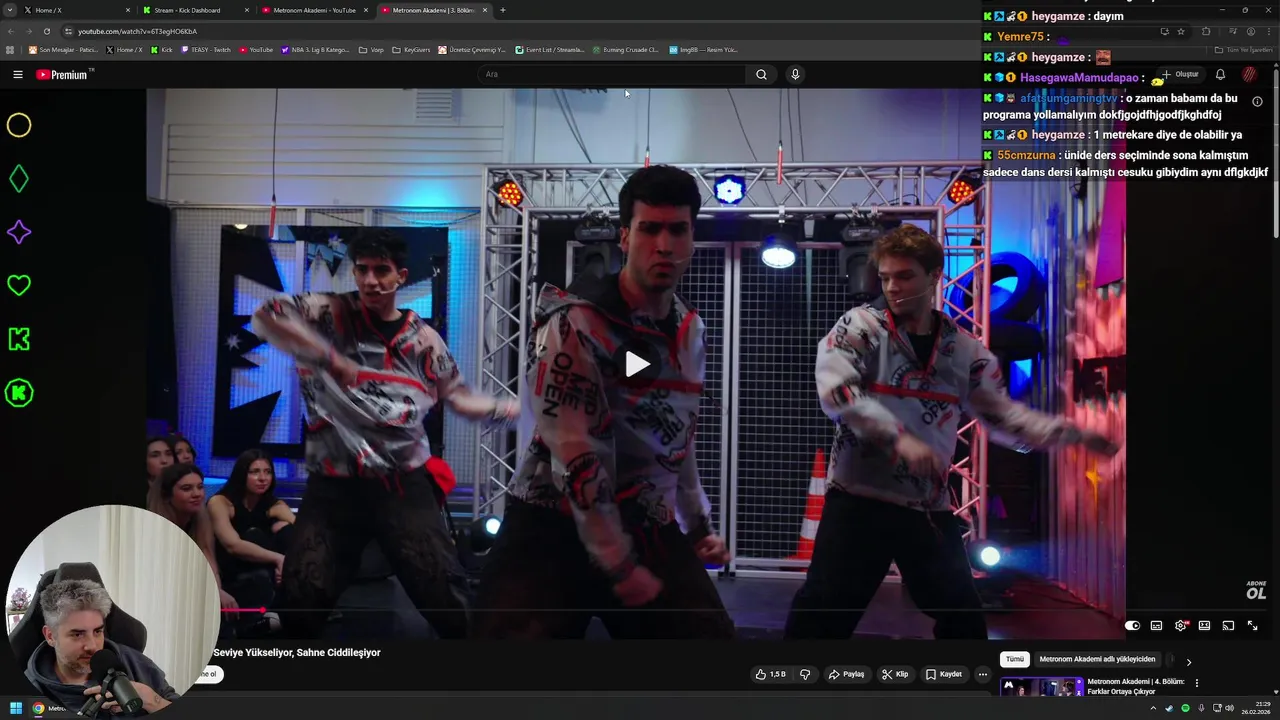Like the video (1,5 B)

(770, 674)
